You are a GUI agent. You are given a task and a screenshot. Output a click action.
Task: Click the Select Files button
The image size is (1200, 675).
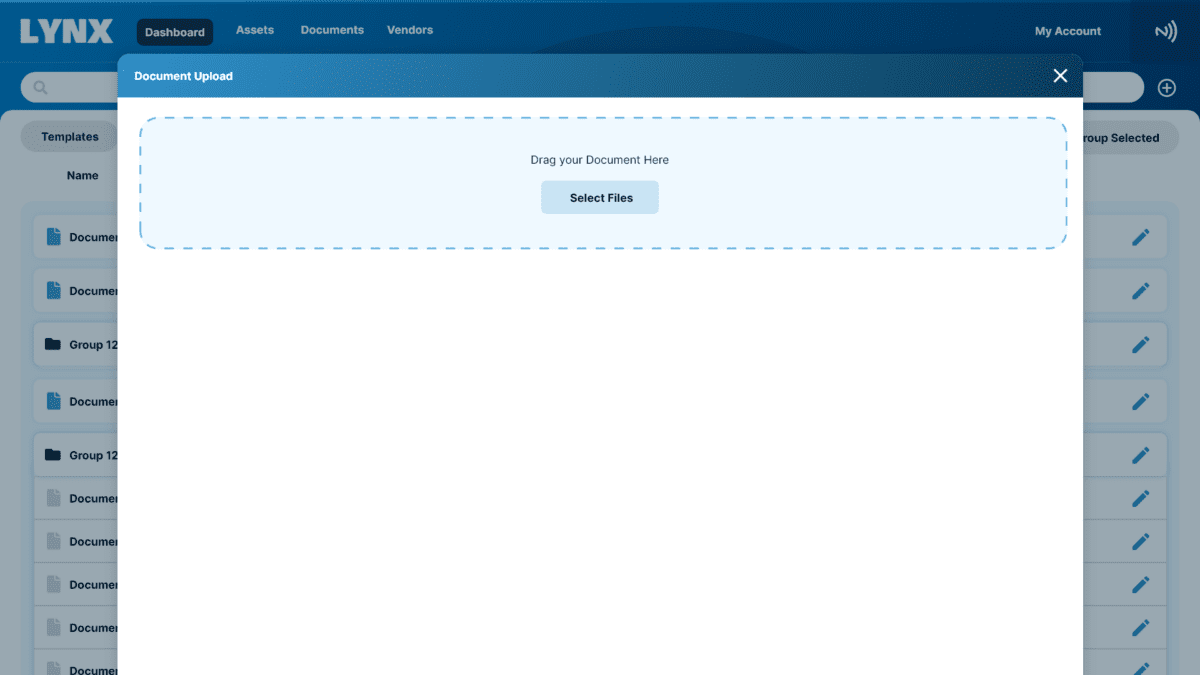[600, 198]
